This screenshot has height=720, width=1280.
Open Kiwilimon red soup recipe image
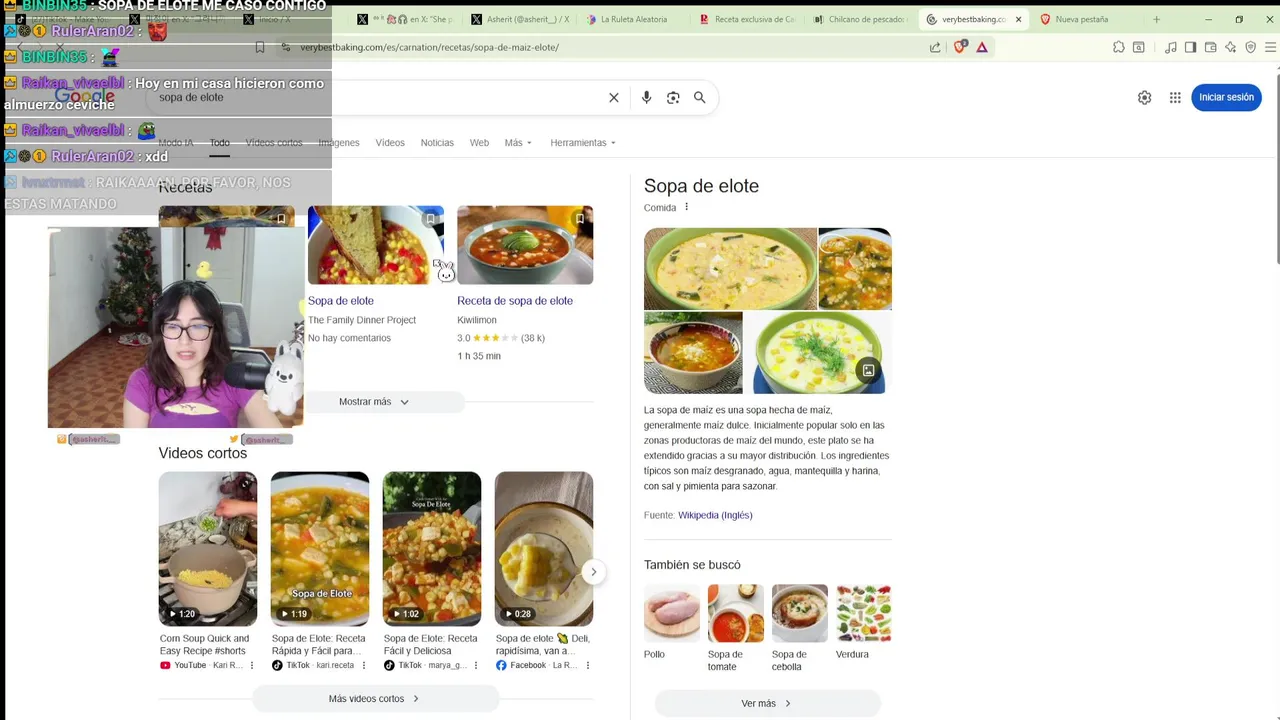click(525, 245)
